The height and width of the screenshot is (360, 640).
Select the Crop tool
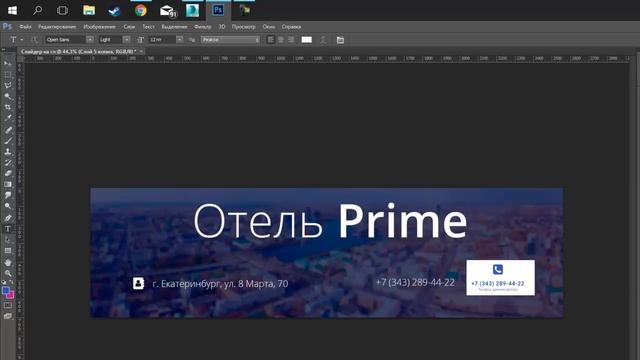pyautogui.click(x=8, y=107)
